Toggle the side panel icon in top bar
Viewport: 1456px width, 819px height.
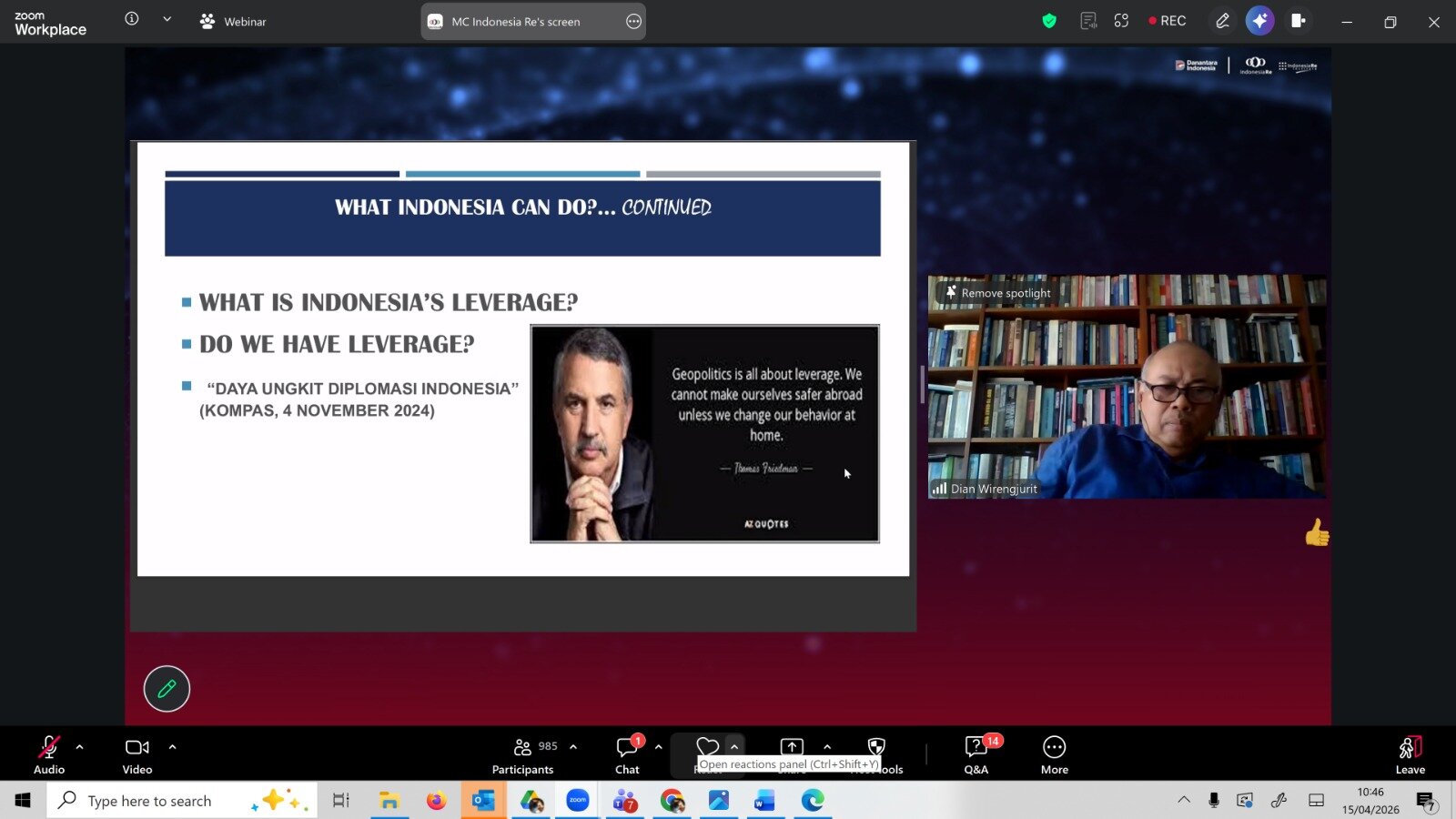click(1299, 21)
